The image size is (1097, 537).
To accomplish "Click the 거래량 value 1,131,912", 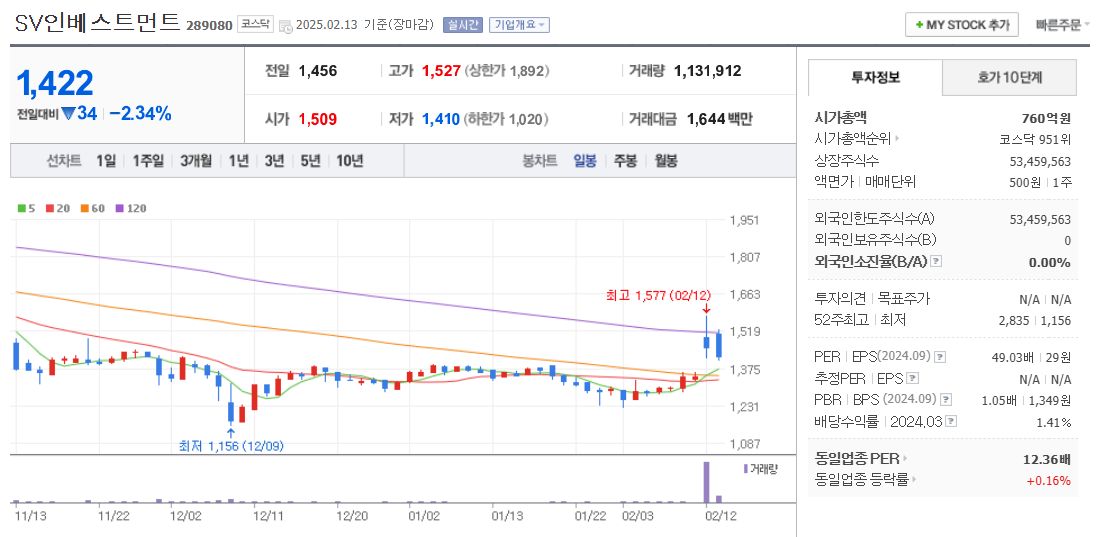I will (x=707, y=71).
